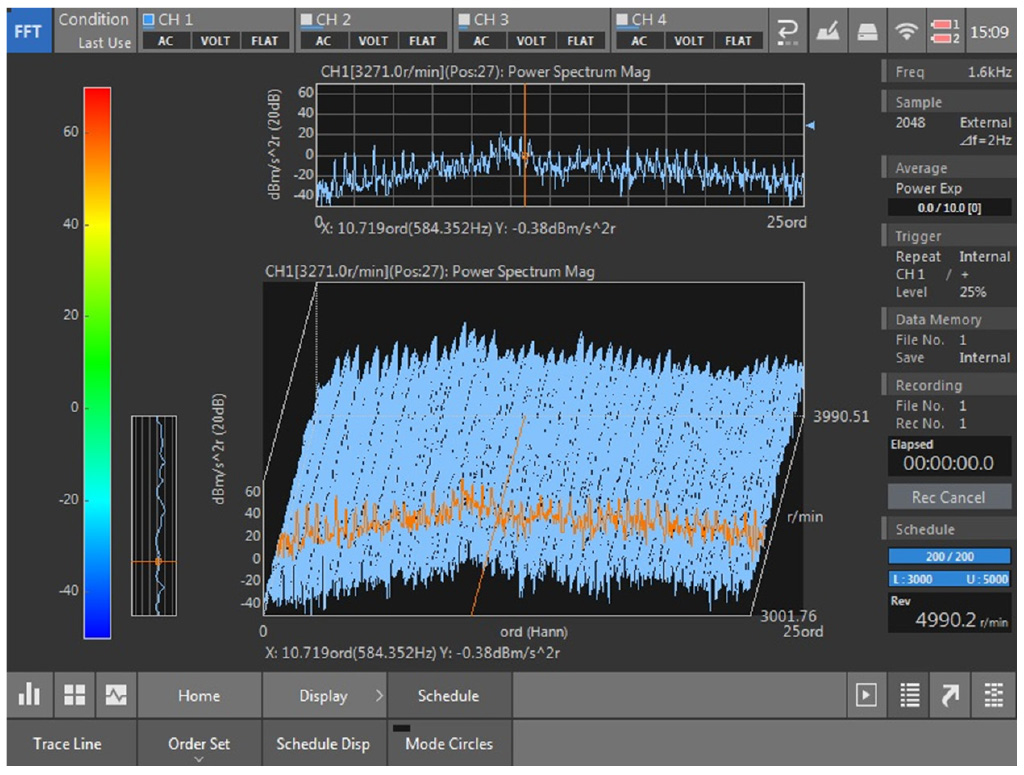Click the curved return arrow icon

(x=787, y=32)
